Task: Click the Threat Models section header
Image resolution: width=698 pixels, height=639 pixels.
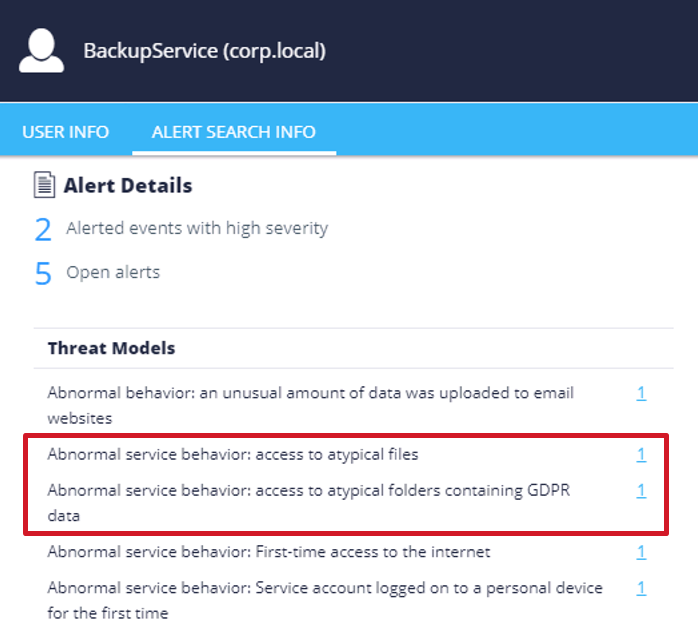Action: pos(112,348)
